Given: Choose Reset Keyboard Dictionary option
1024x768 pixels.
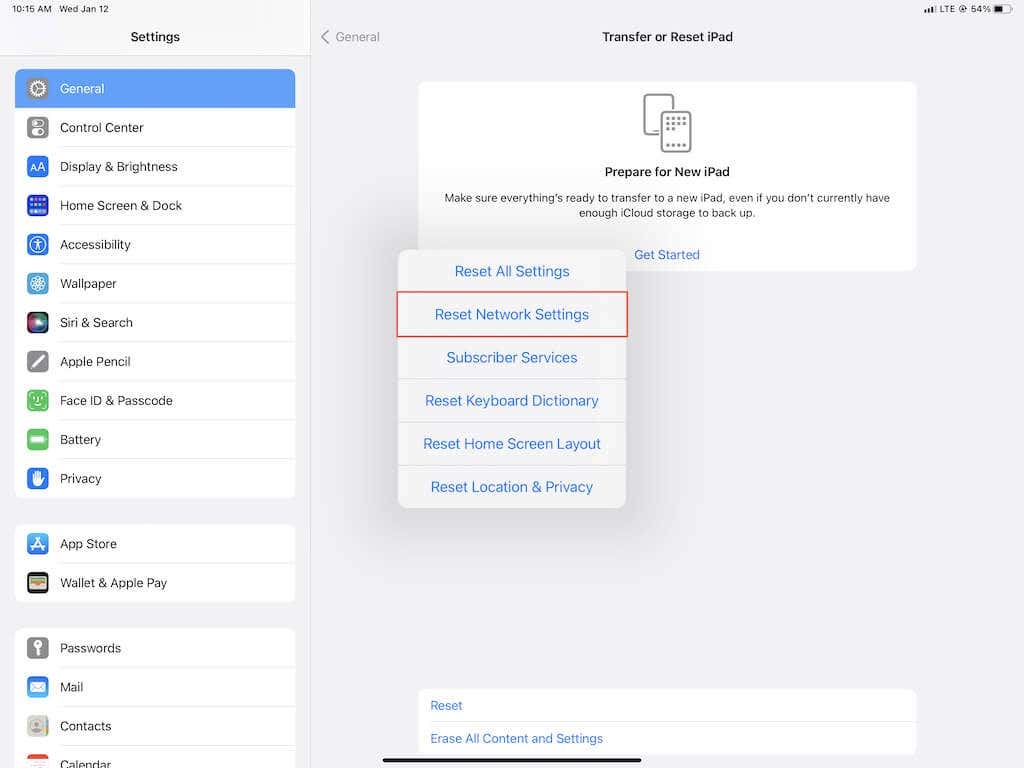Looking at the screenshot, I should [x=511, y=400].
